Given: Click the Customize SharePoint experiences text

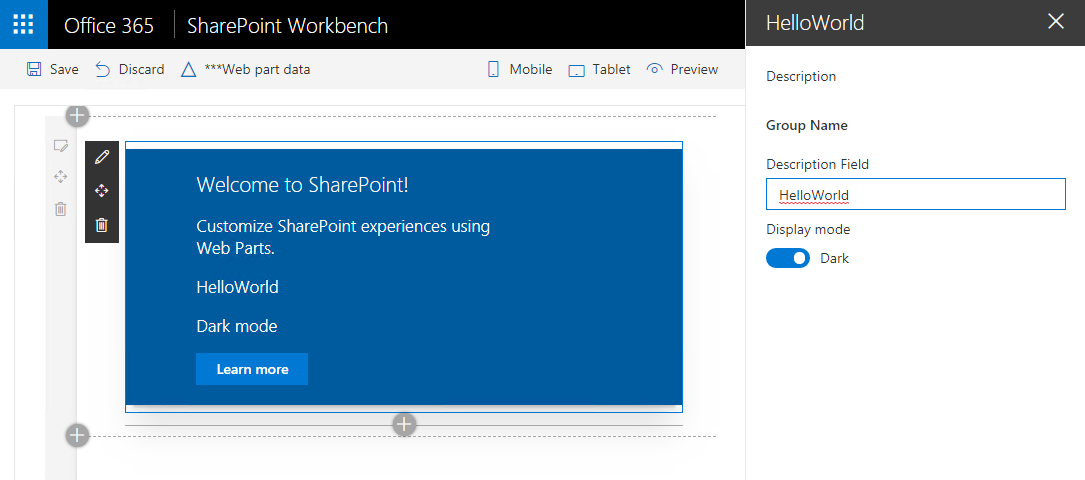Looking at the screenshot, I should [x=343, y=237].
